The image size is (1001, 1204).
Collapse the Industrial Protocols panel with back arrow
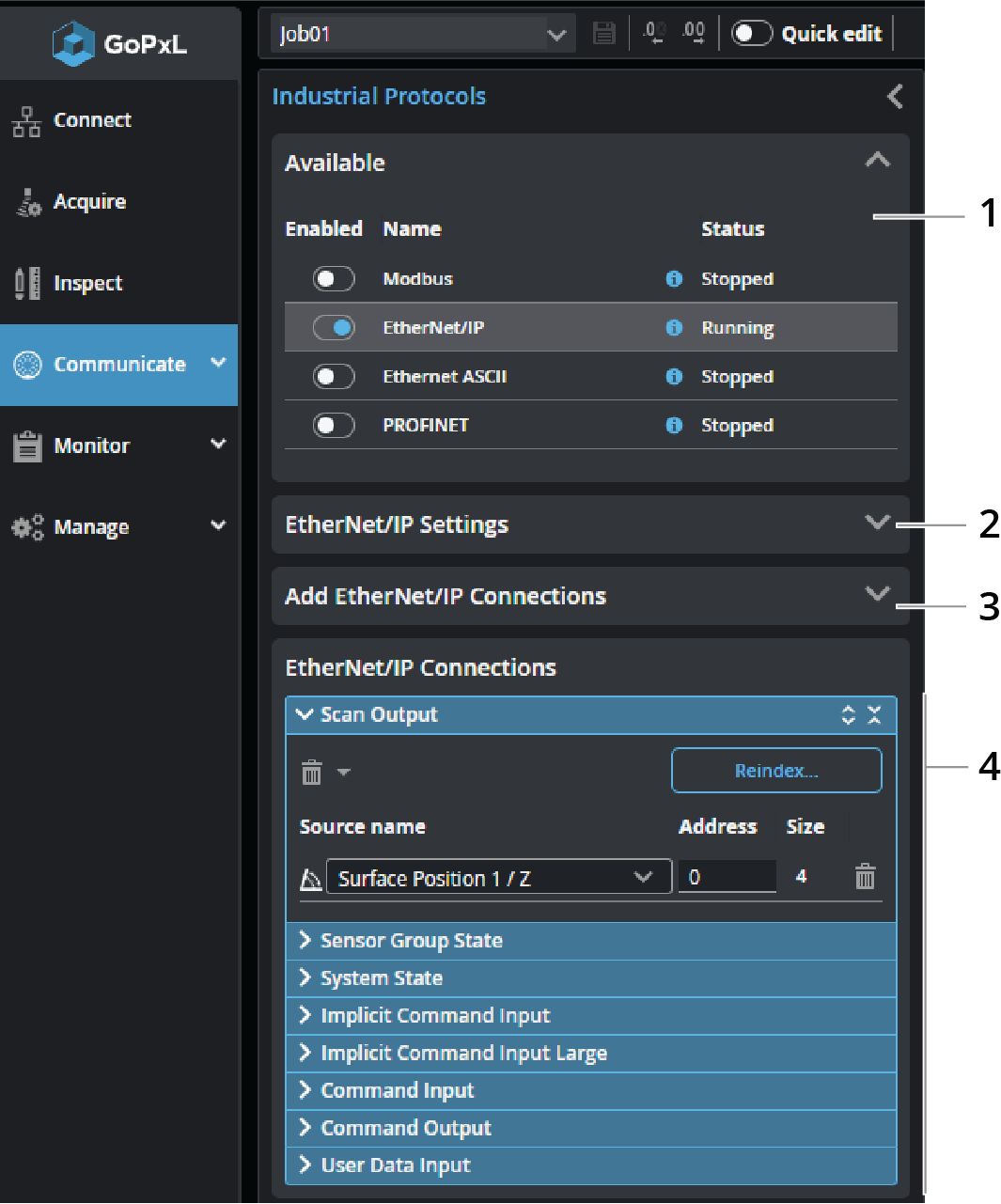pyautogui.click(x=895, y=96)
